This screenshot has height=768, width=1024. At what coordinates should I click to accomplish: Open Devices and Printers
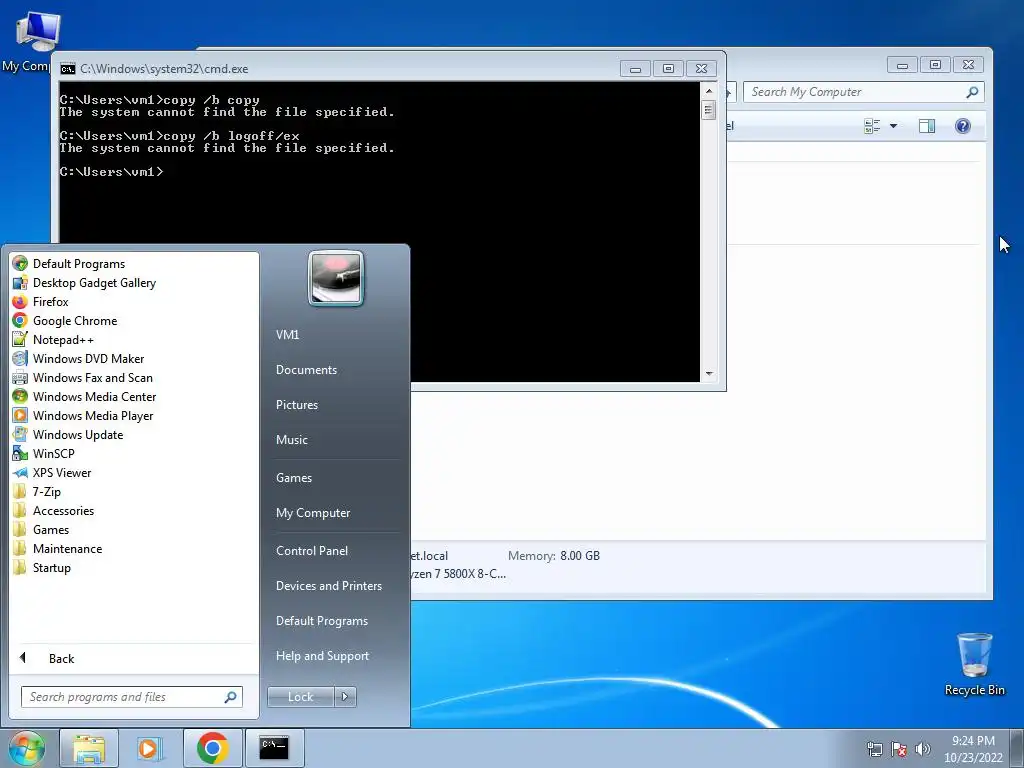tap(328, 586)
